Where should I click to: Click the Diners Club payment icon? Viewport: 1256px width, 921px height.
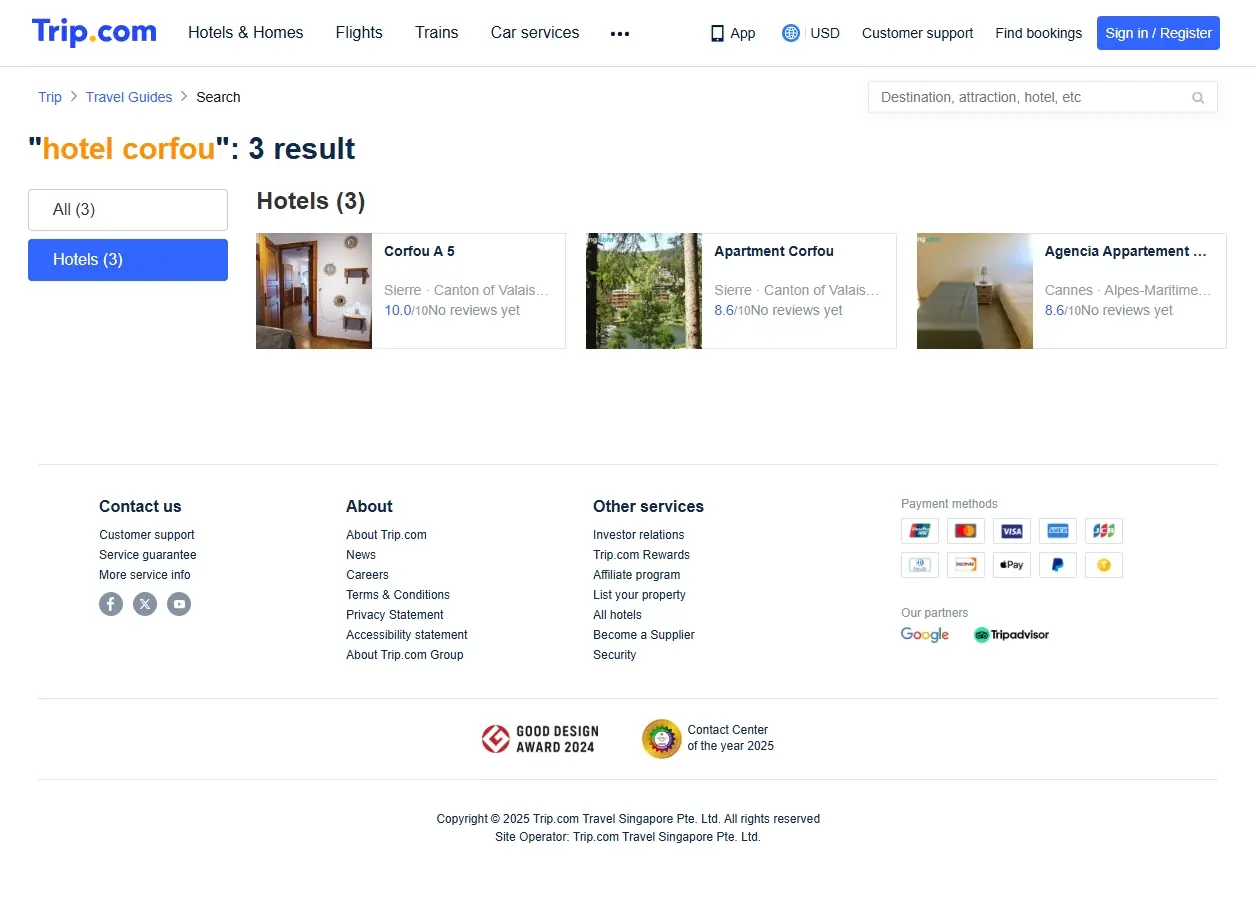(x=920, y=565)
